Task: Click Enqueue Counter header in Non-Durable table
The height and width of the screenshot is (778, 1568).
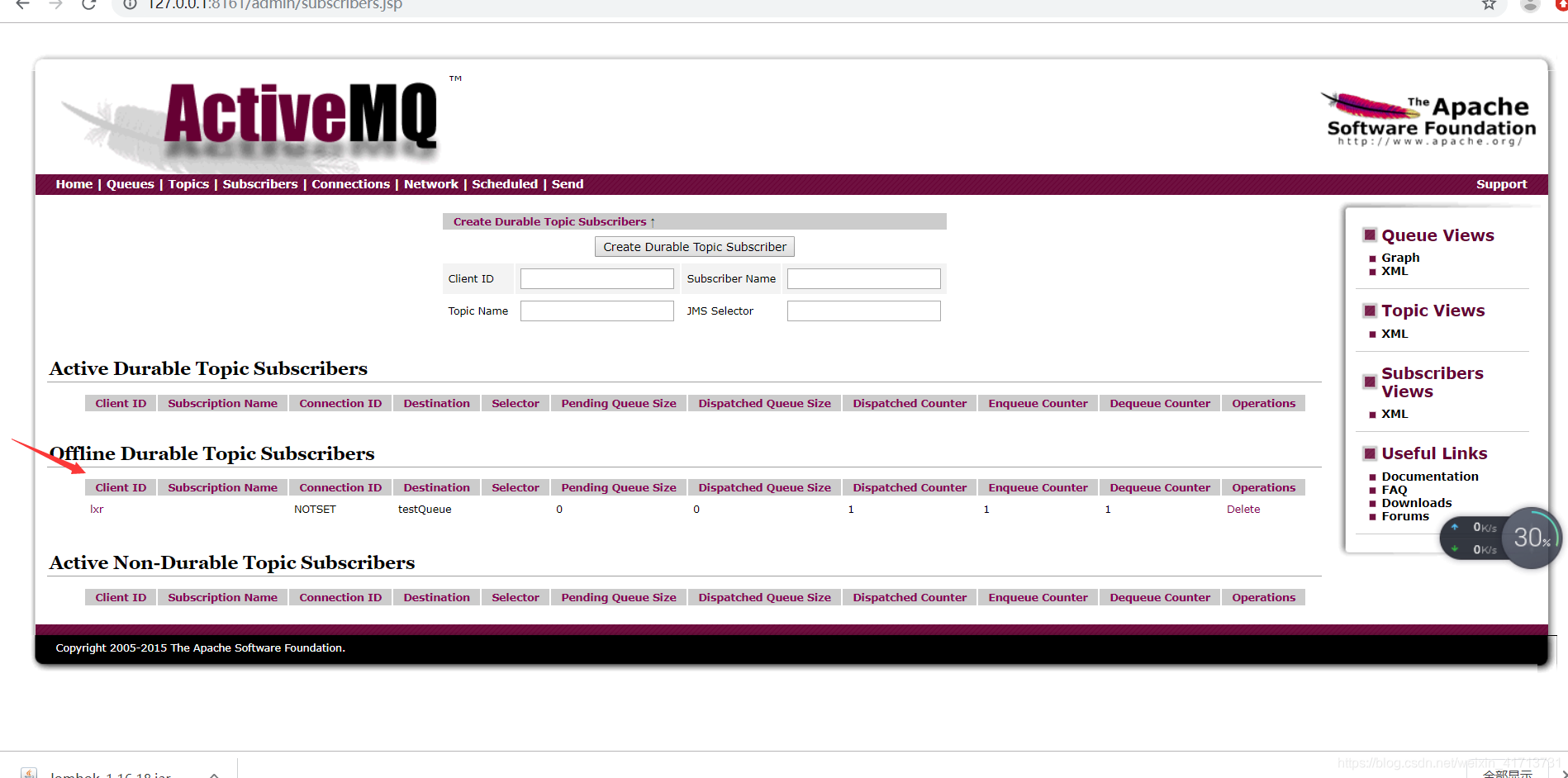Action: (1038, 597)
